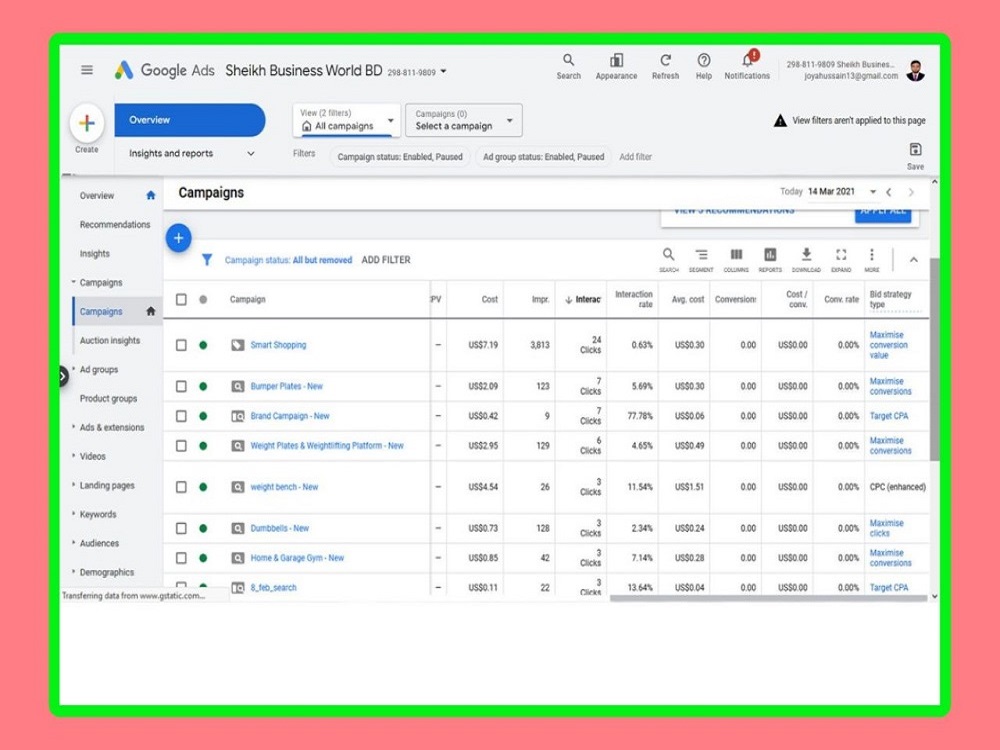1000x750 pixels.
Task: Select the blue Overview tab
Action: [x=190, y=120]
